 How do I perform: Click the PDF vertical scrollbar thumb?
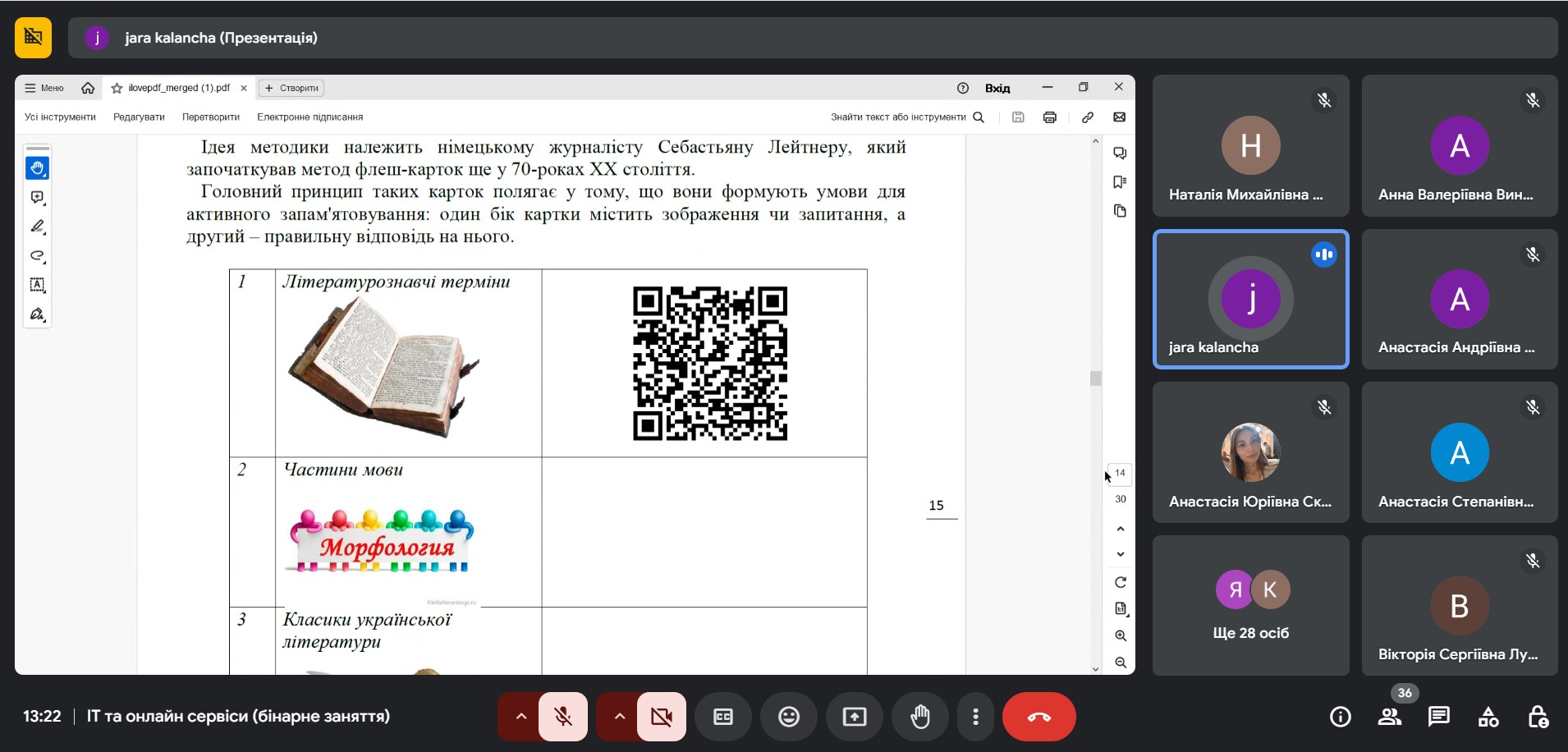coord(1095,378)
